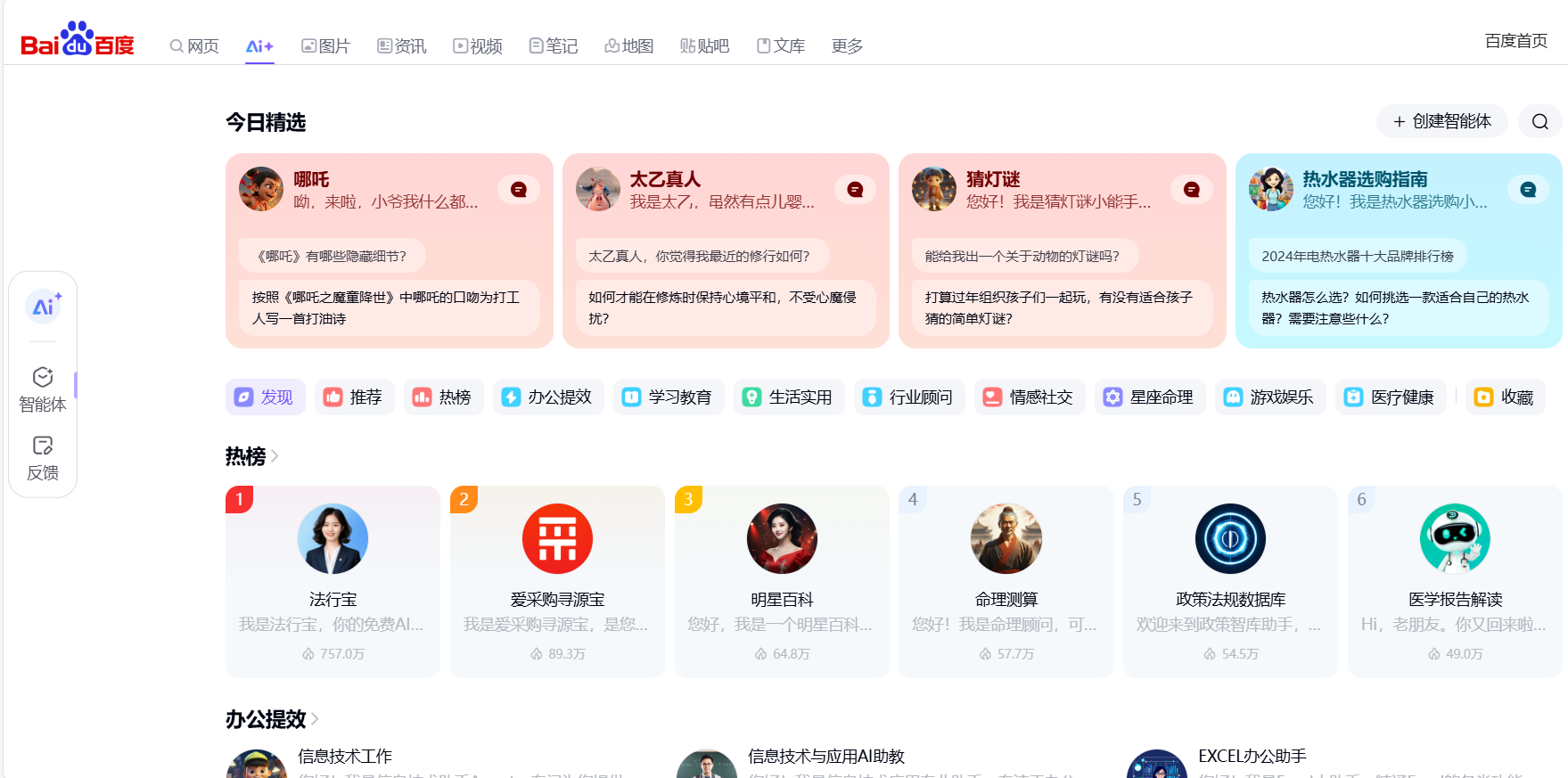Open the 明星百科 agent avatar

pos(782,538)
